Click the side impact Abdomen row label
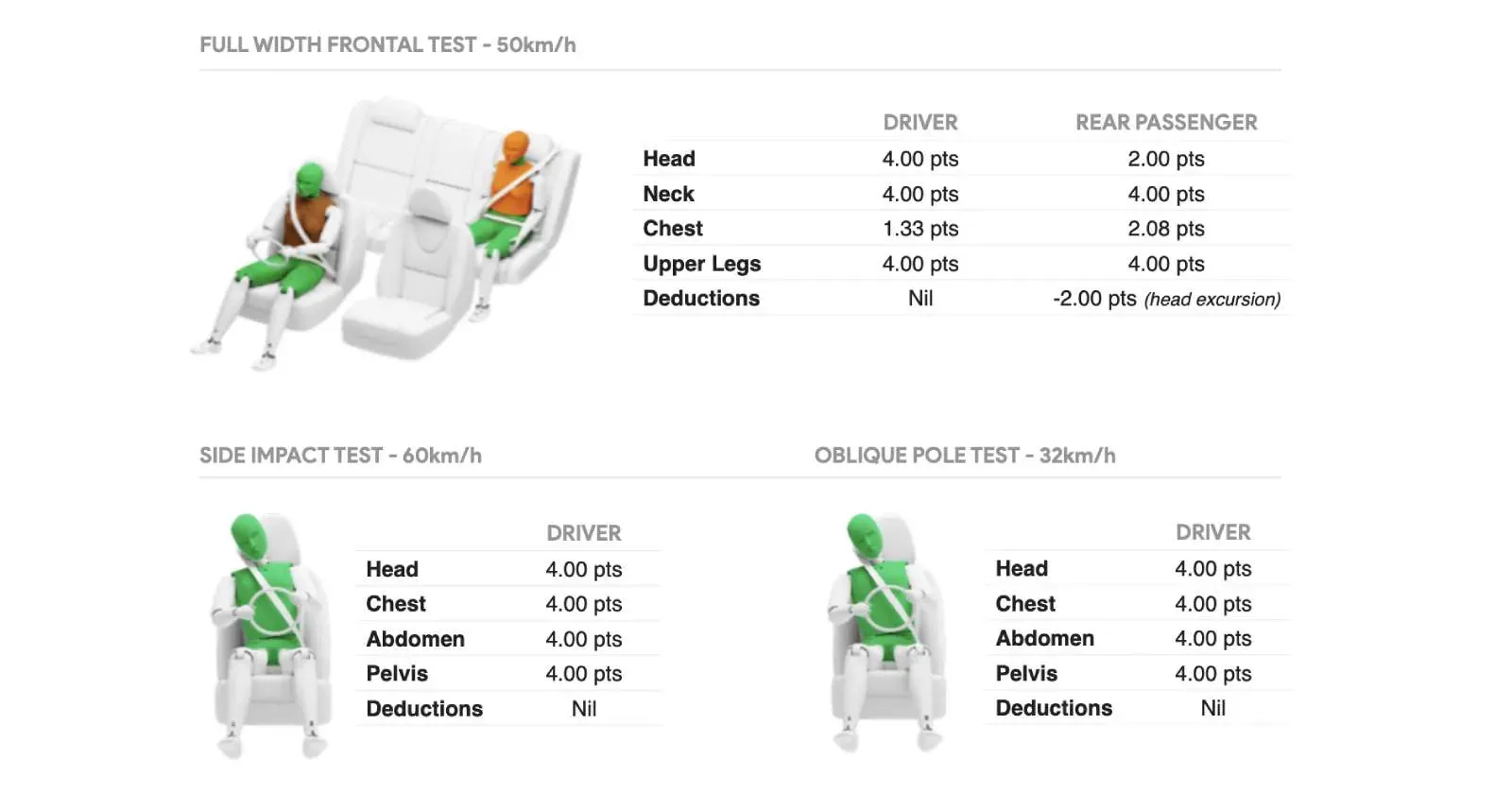The height and width of the screenshot is (794, 1512). pos(416,639)
